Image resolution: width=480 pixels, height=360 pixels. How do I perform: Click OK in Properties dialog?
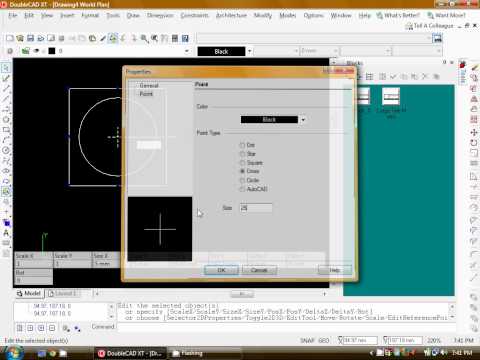(221, 270)
